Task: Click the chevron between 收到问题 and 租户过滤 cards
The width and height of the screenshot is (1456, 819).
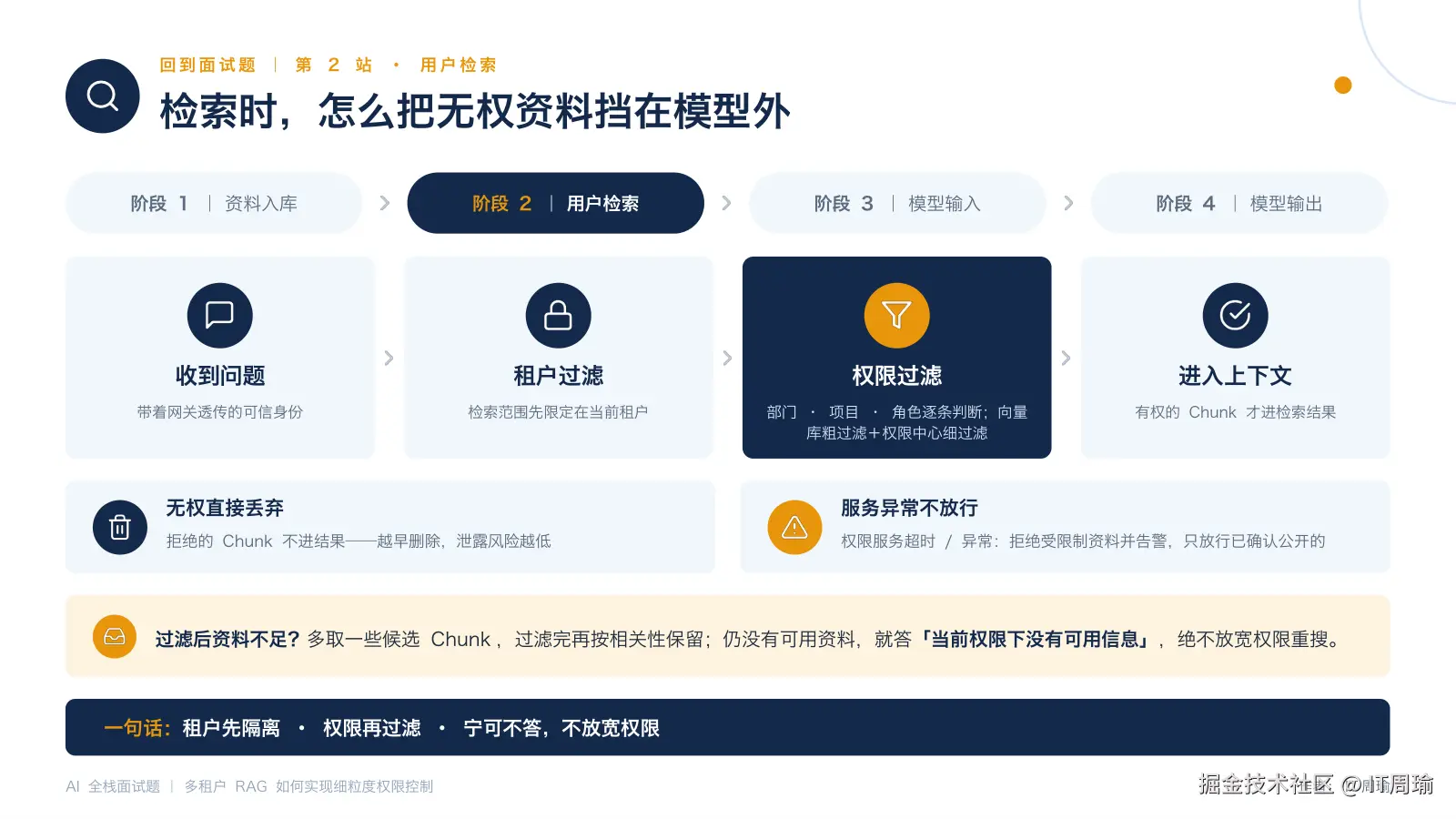Action: coord(389,358)
